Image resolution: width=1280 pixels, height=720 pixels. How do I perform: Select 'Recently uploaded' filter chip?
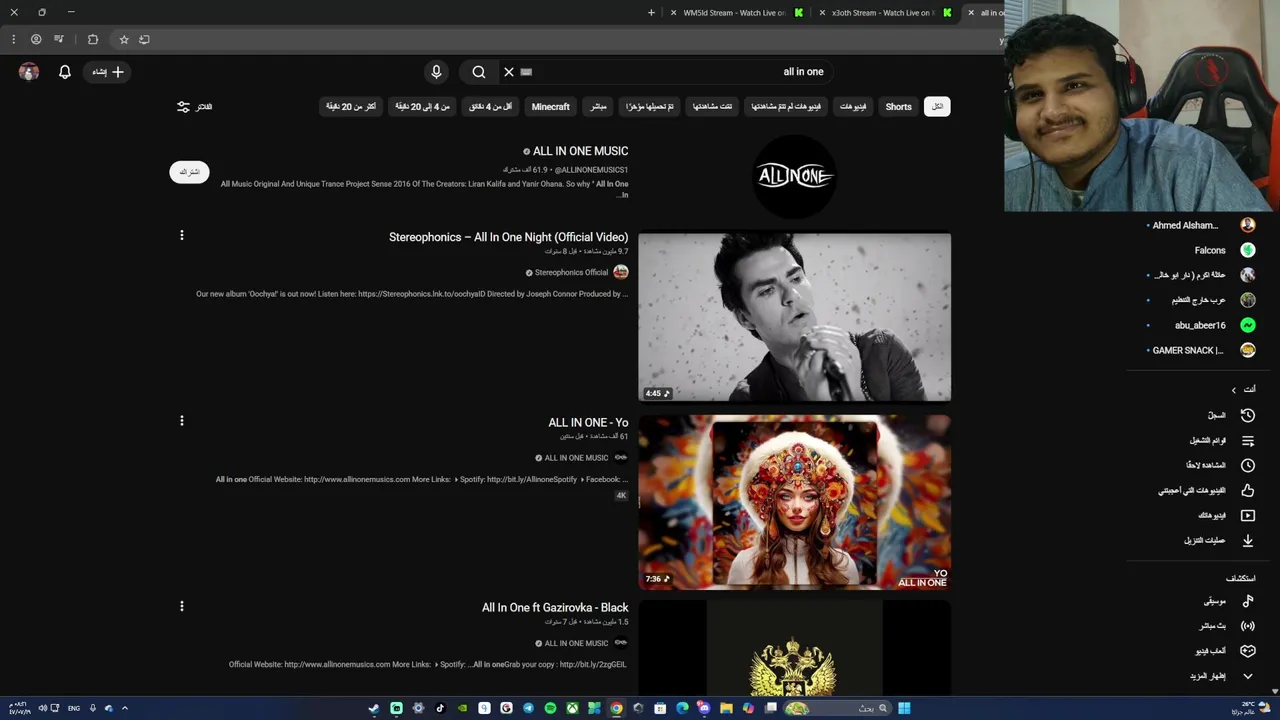tap(650, 106)
